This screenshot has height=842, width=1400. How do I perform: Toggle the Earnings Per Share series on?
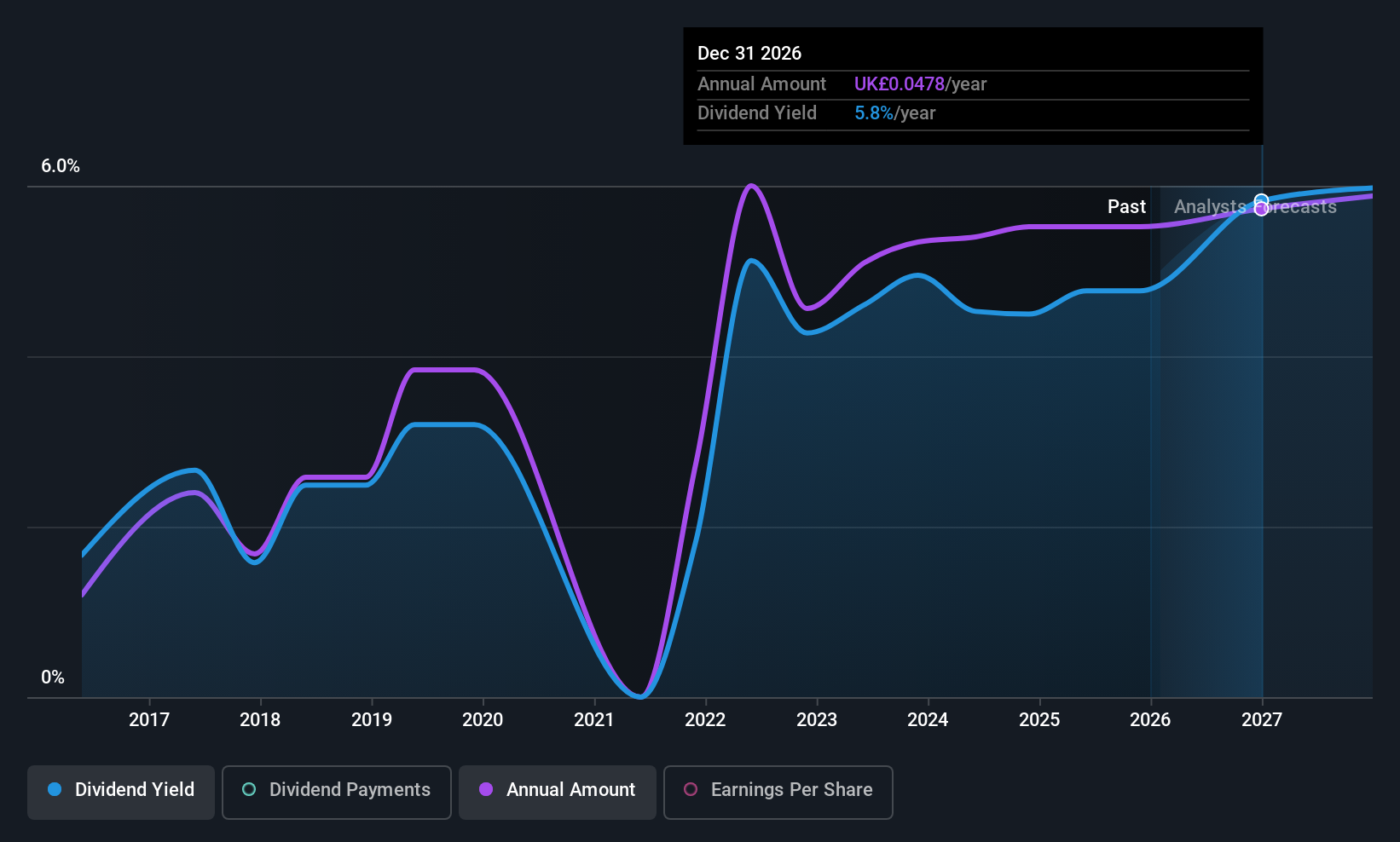[778, 791]
